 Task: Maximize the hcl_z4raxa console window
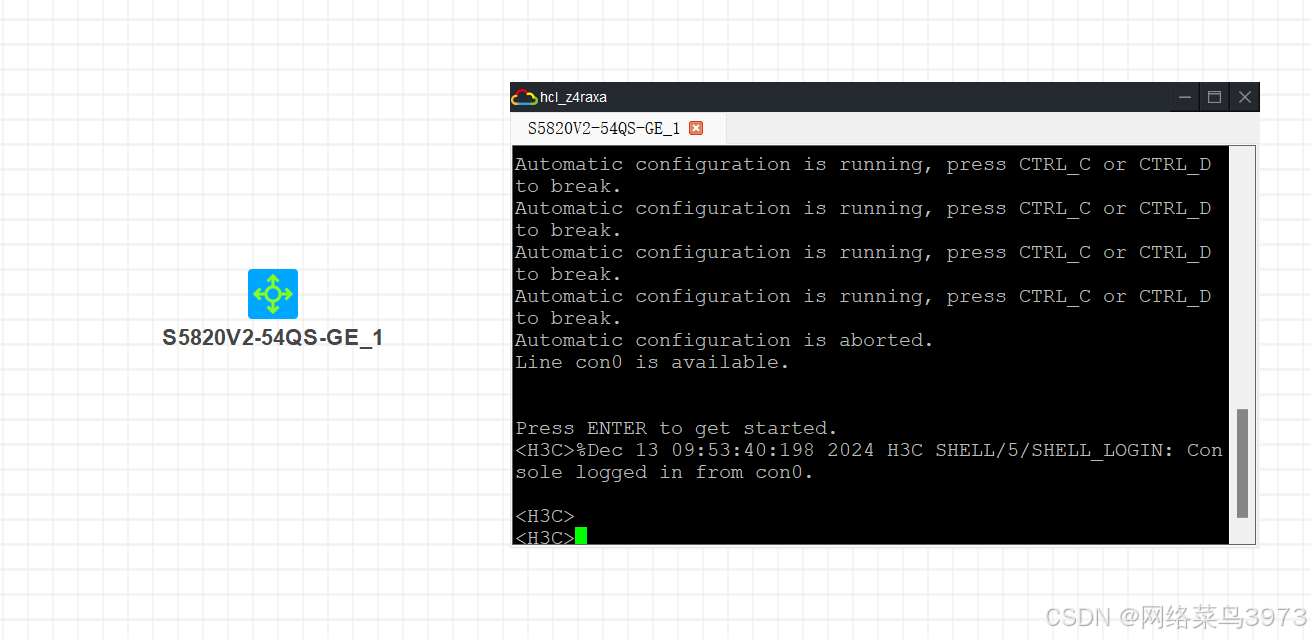(1214, 96)
